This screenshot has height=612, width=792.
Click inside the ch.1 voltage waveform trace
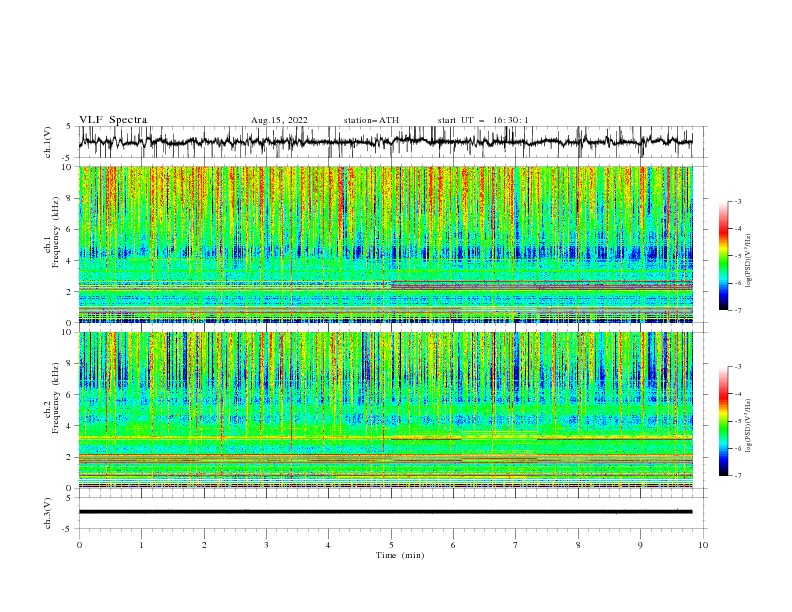click(x=385, y=142)
